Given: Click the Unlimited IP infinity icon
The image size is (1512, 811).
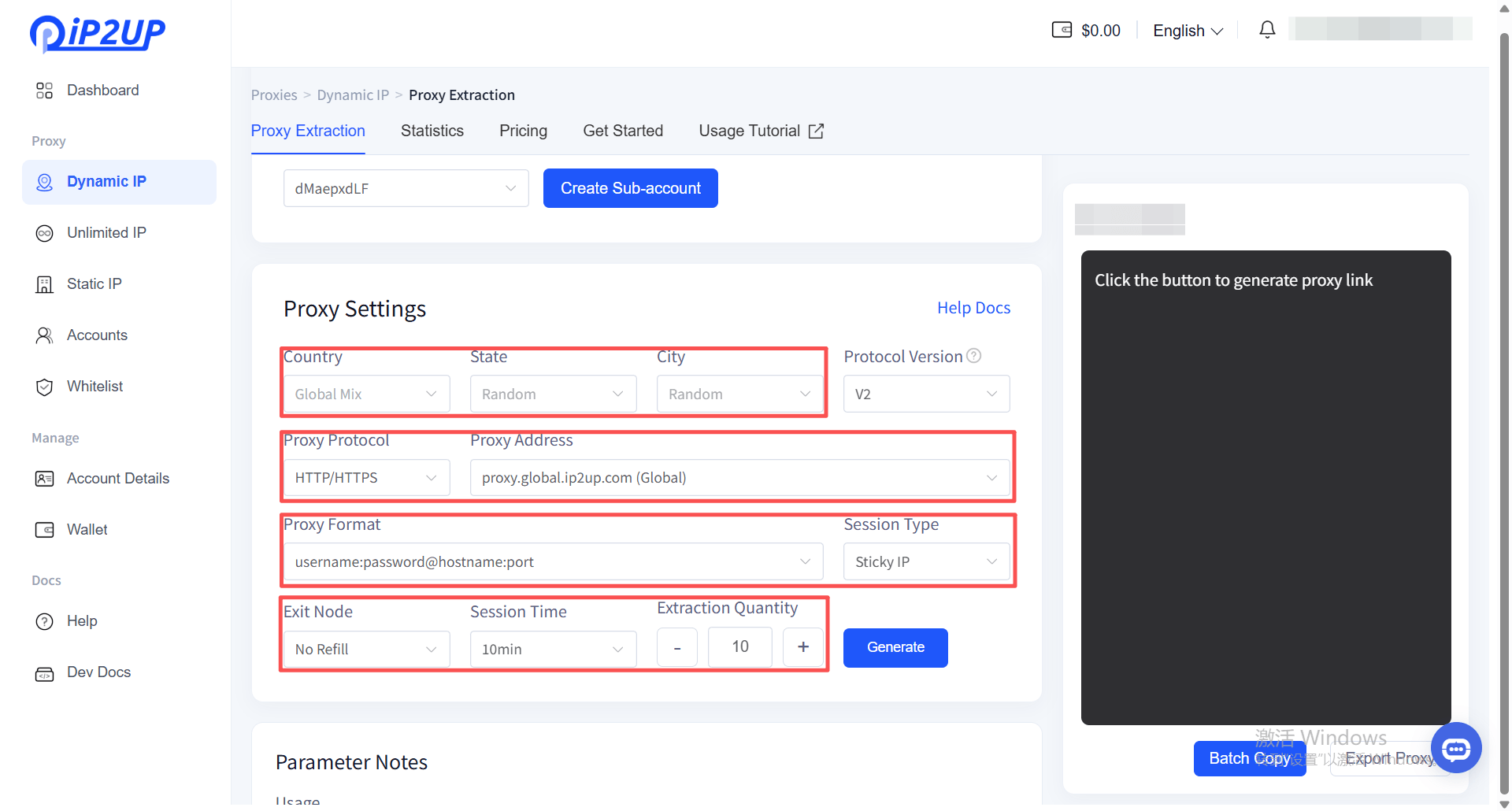Looking at the screenshot, I should pyautogui.click(x=45, y=233).
